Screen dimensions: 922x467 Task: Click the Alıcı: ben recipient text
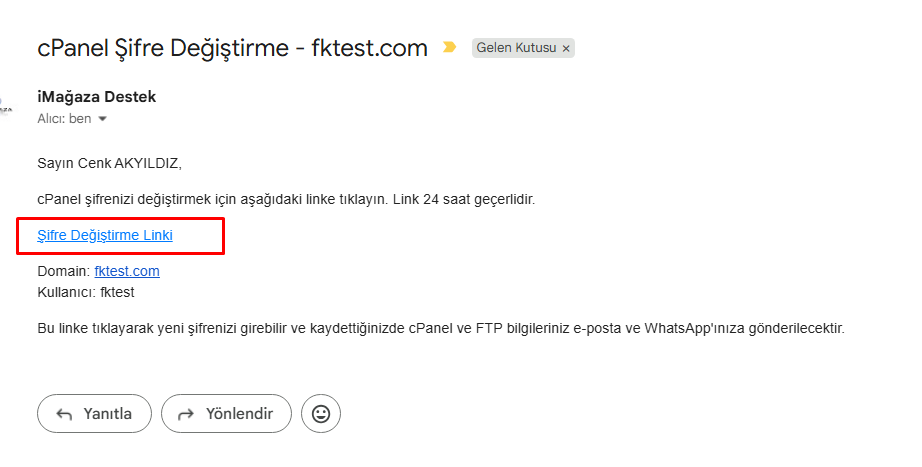tap(64, 118)
